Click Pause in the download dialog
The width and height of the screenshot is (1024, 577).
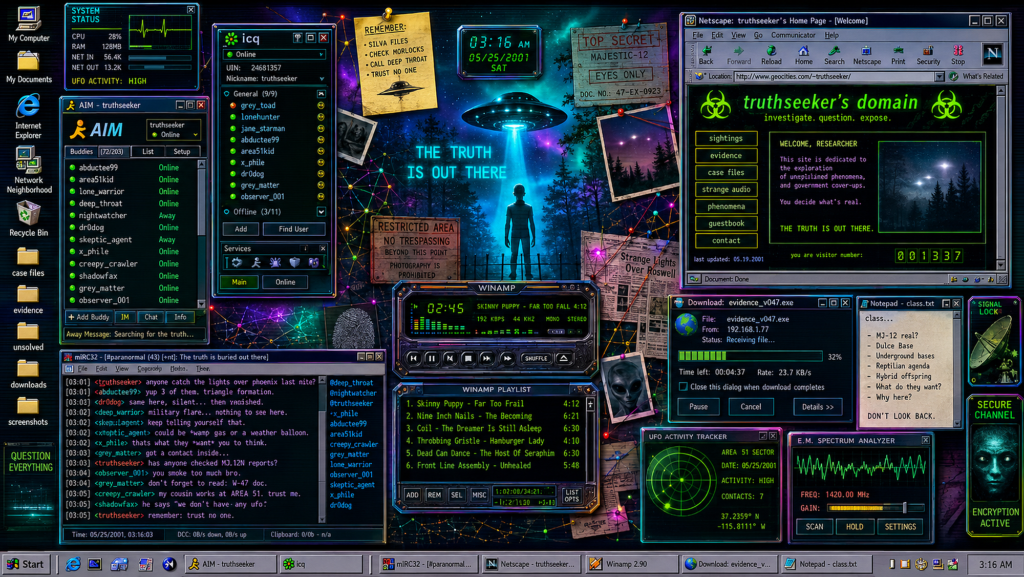[698, 407]
